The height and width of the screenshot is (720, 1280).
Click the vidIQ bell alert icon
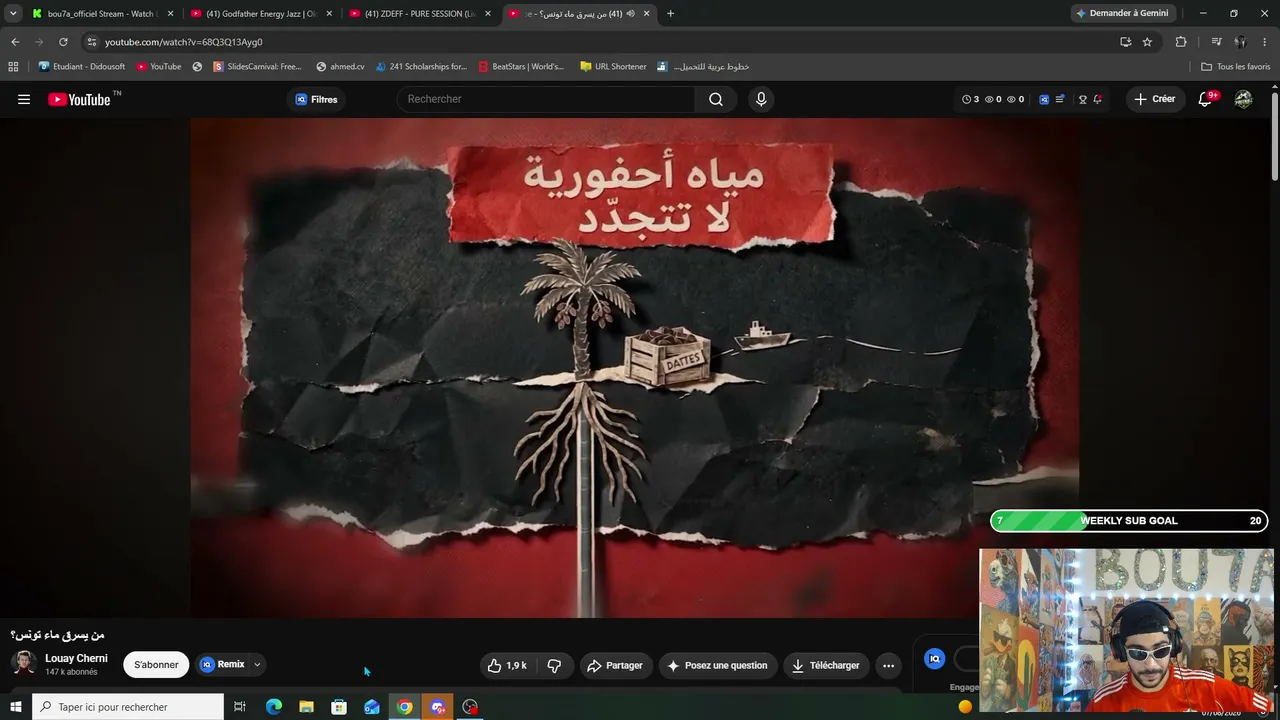(x=1097, y=99)
